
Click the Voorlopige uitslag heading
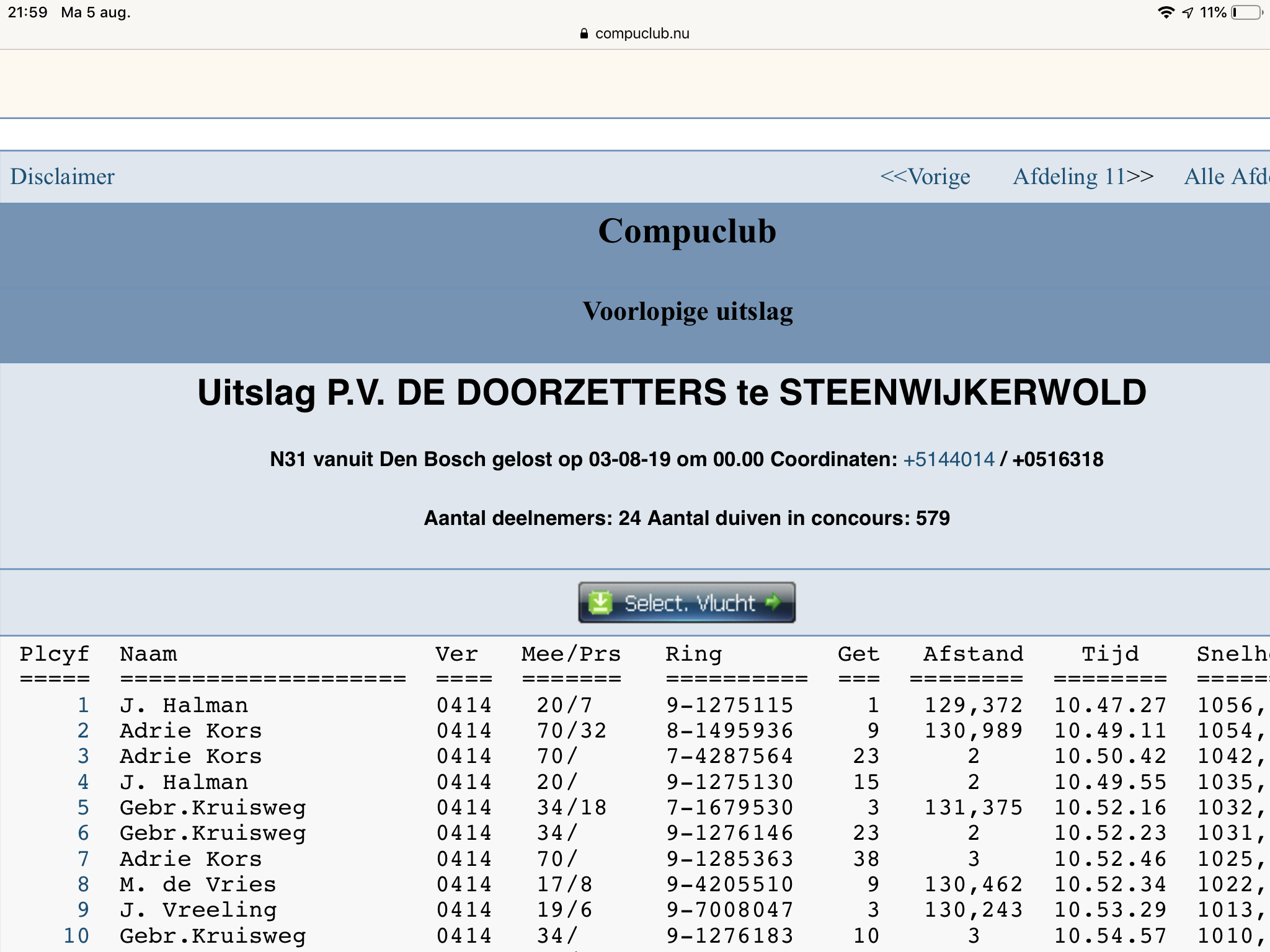coord(688,311)
